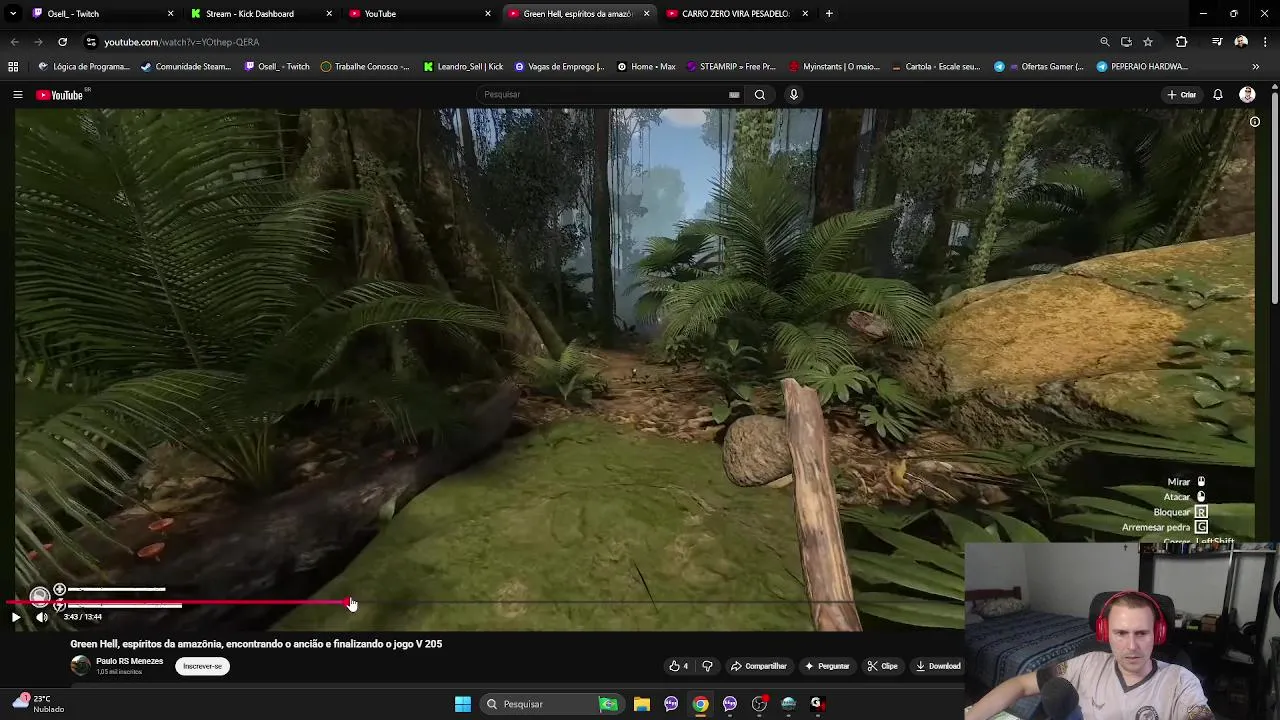
Task: Open Paulo RS Menezes channel avatar
Action: tap(80, 666)
